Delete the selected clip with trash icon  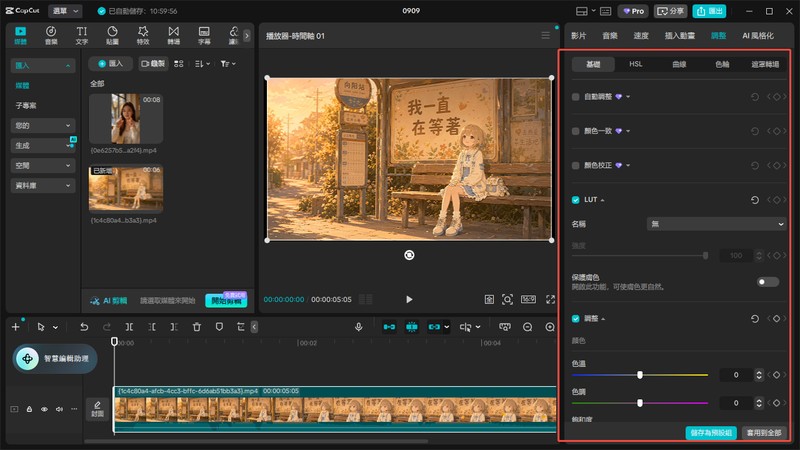[196, 327]
